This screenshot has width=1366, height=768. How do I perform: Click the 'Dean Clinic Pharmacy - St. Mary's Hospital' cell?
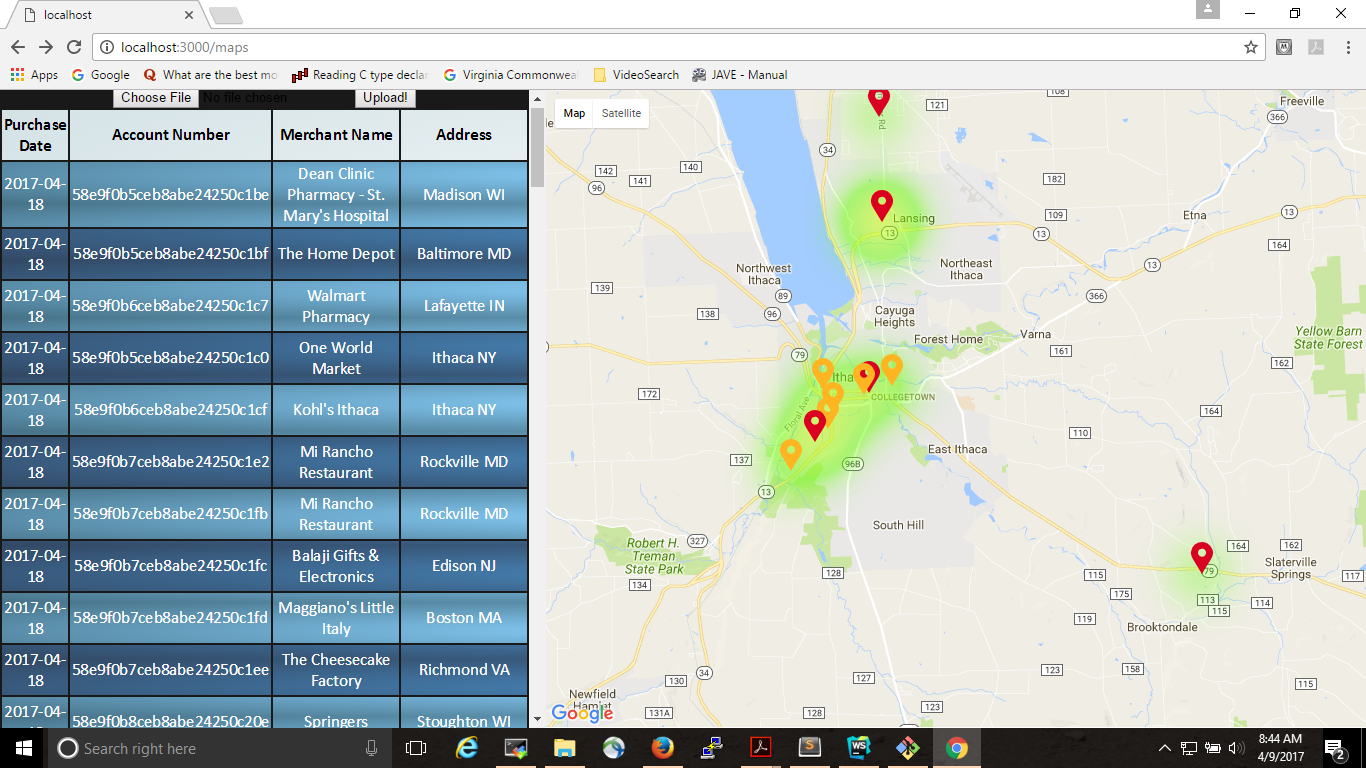336,195
